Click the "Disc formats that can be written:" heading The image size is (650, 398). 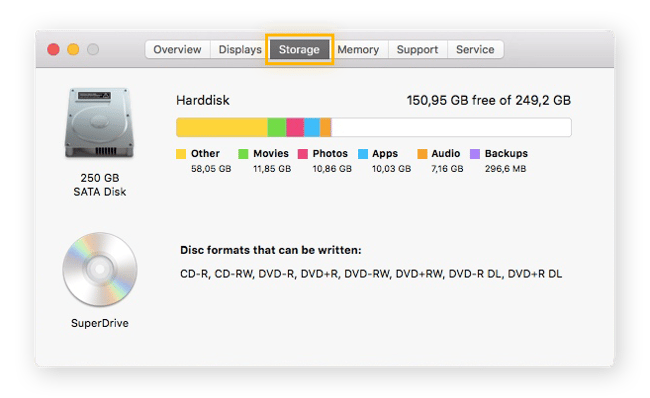(271, 250)
